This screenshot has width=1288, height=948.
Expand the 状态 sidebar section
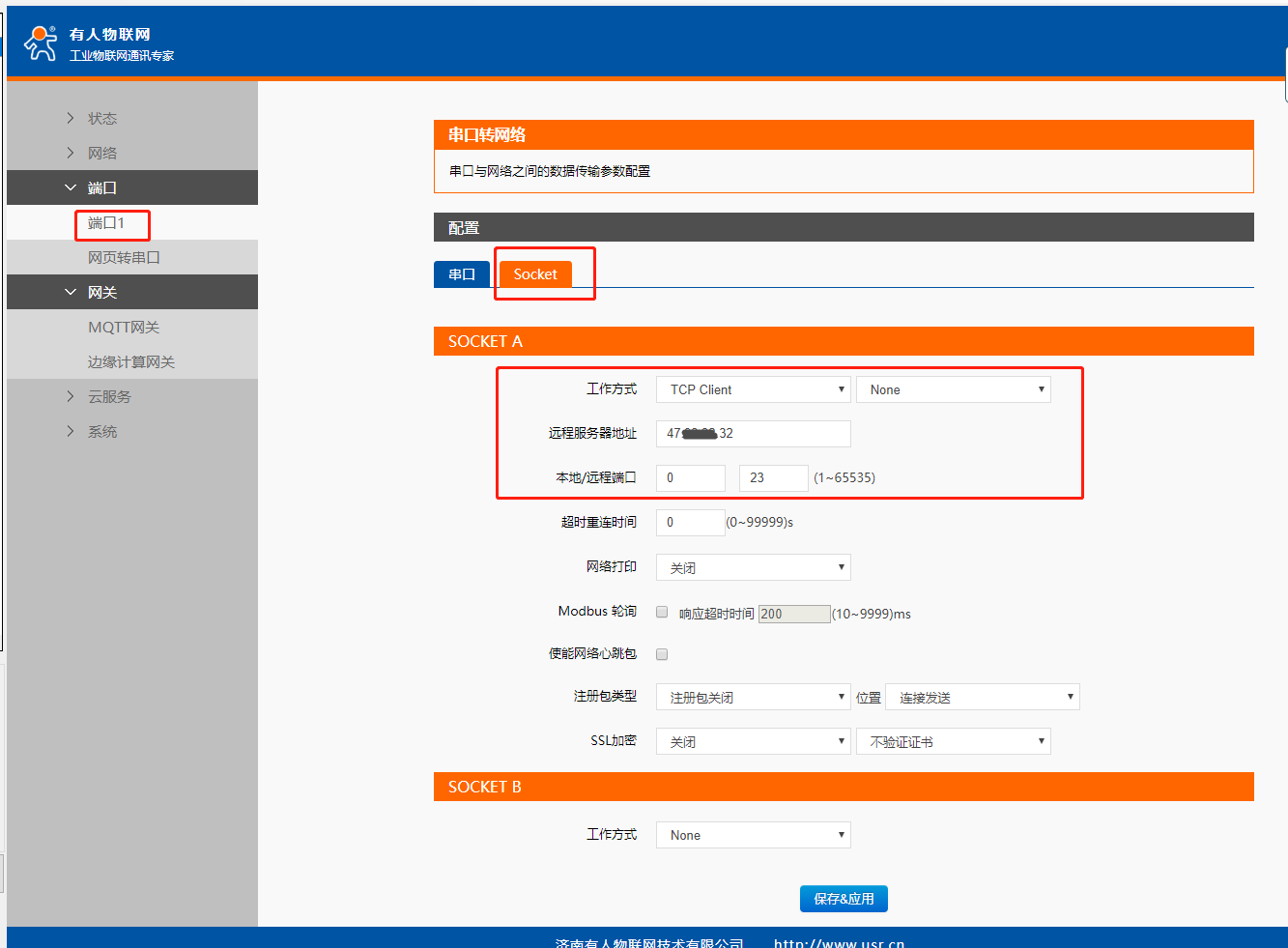coord(101,118)
